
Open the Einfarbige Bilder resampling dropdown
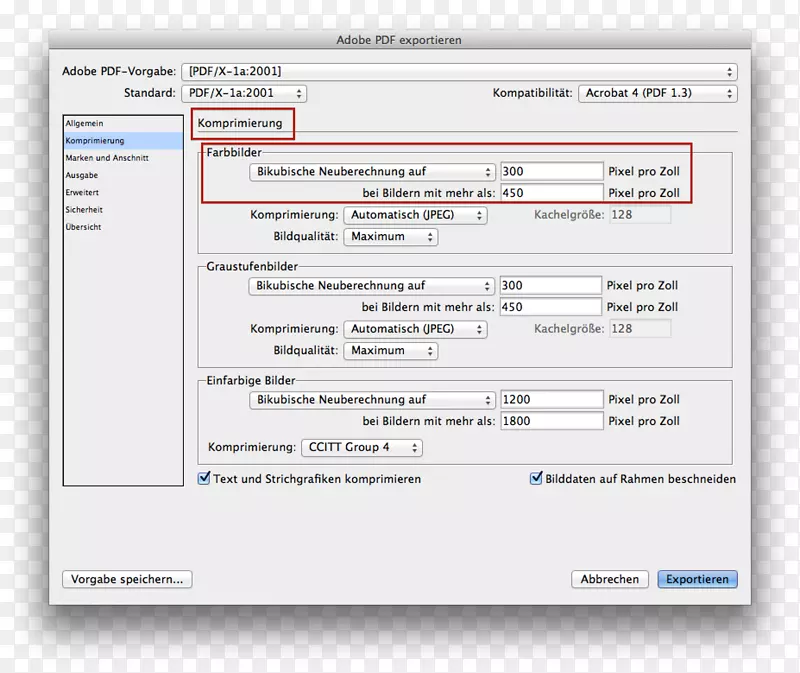tap(370, 399)
